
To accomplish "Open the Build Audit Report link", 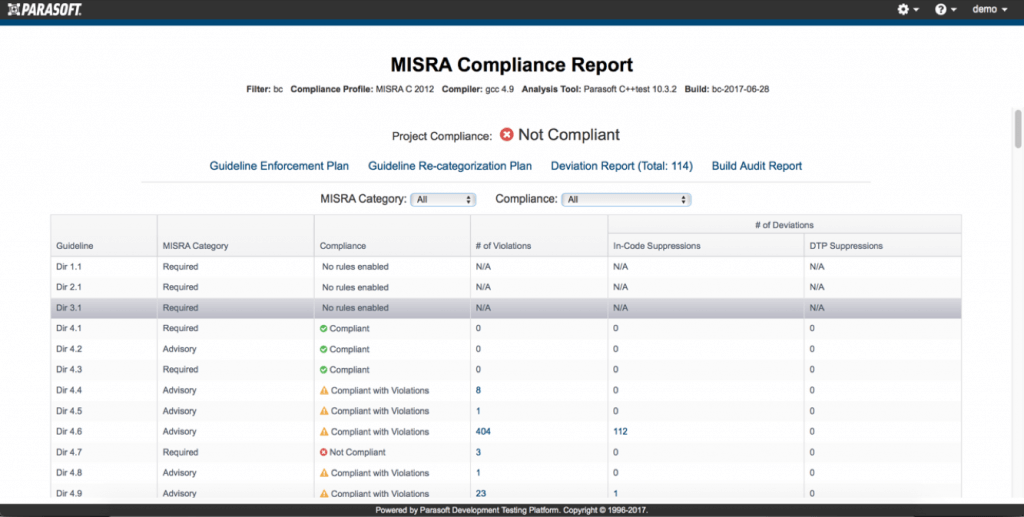I will coord(757,166).
